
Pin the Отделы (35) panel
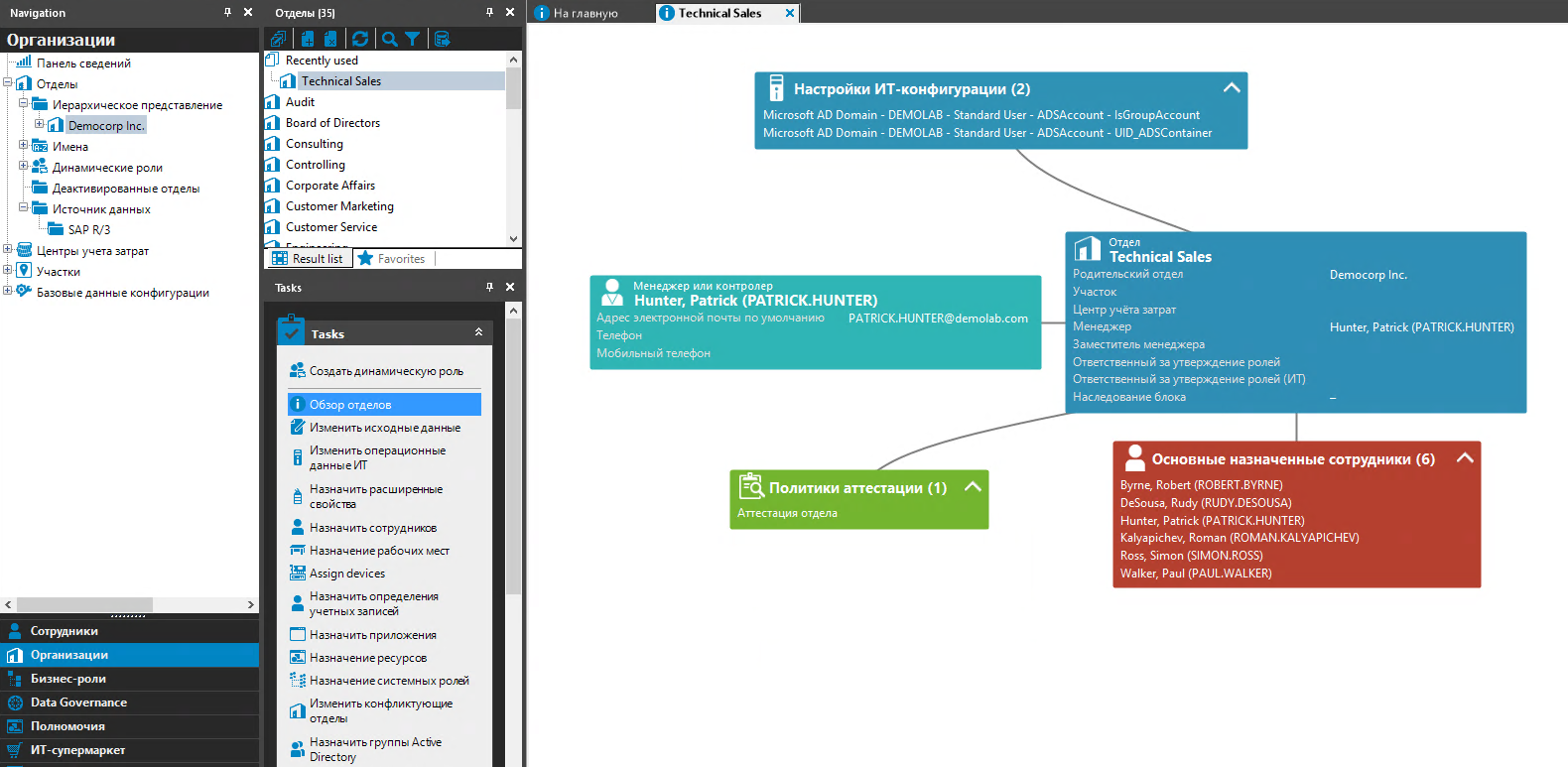click(x=489, y=12)
